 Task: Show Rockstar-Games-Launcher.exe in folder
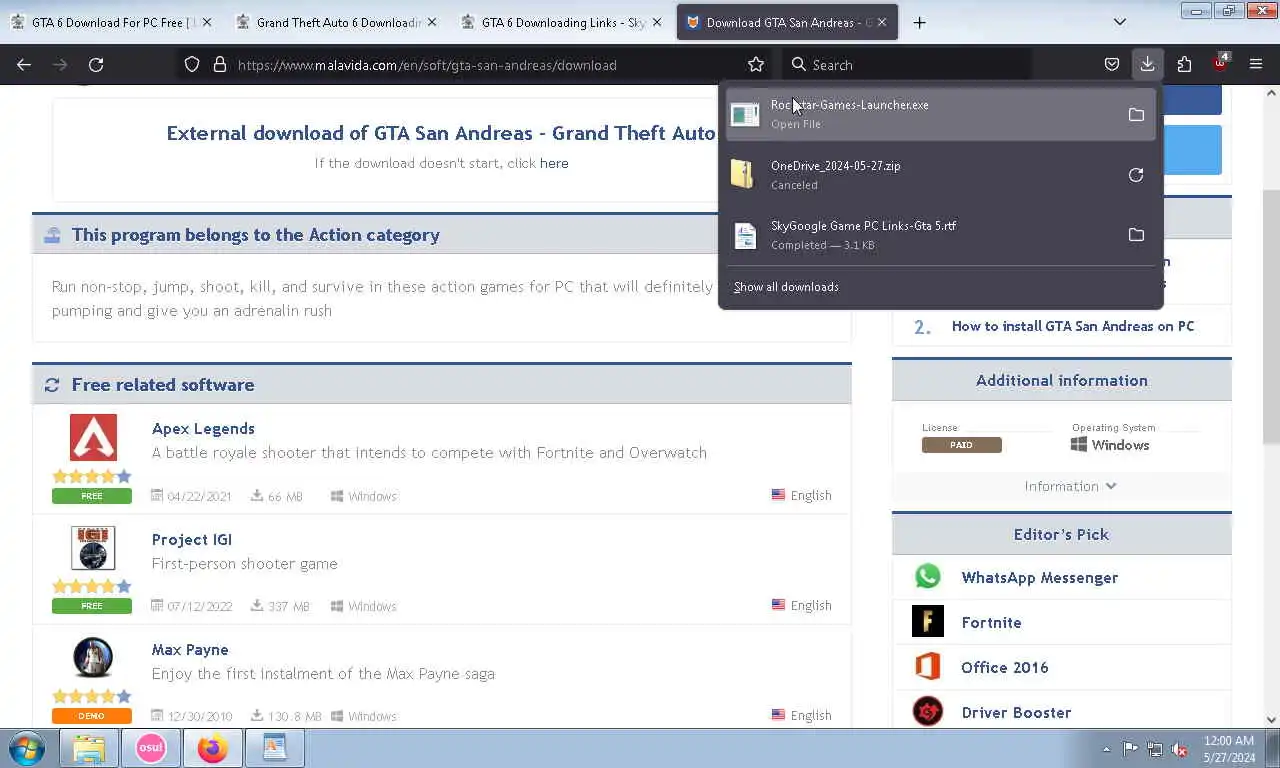(x=1136, y=115)
